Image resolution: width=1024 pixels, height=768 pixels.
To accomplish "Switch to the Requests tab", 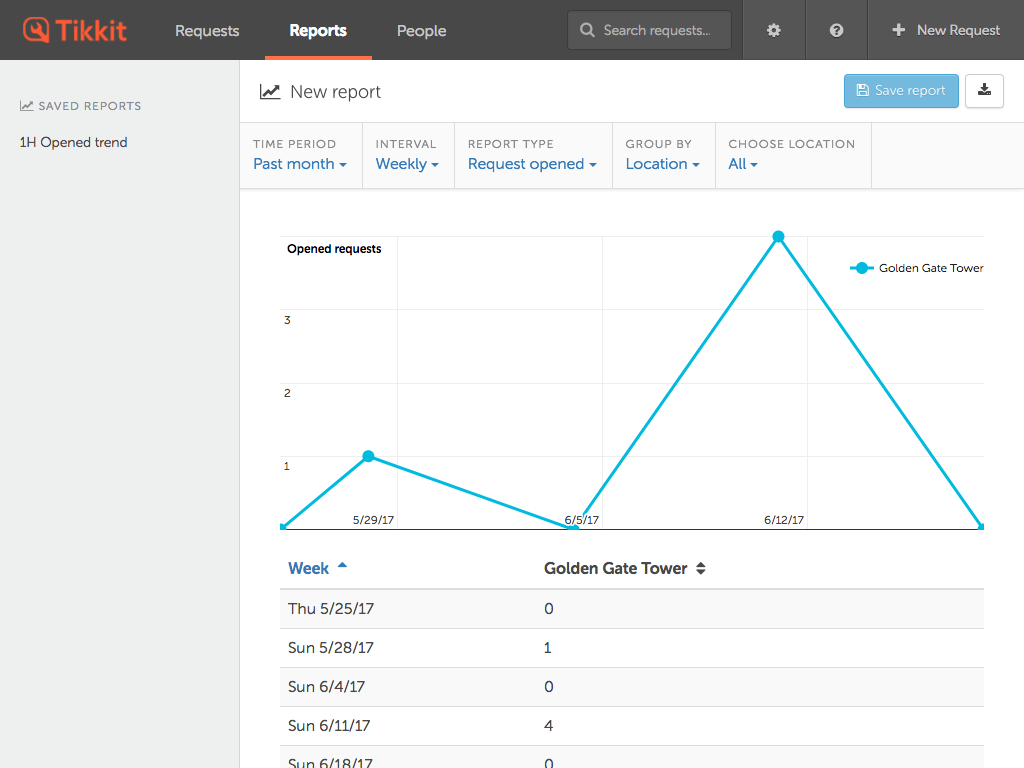I will (207, 30).
